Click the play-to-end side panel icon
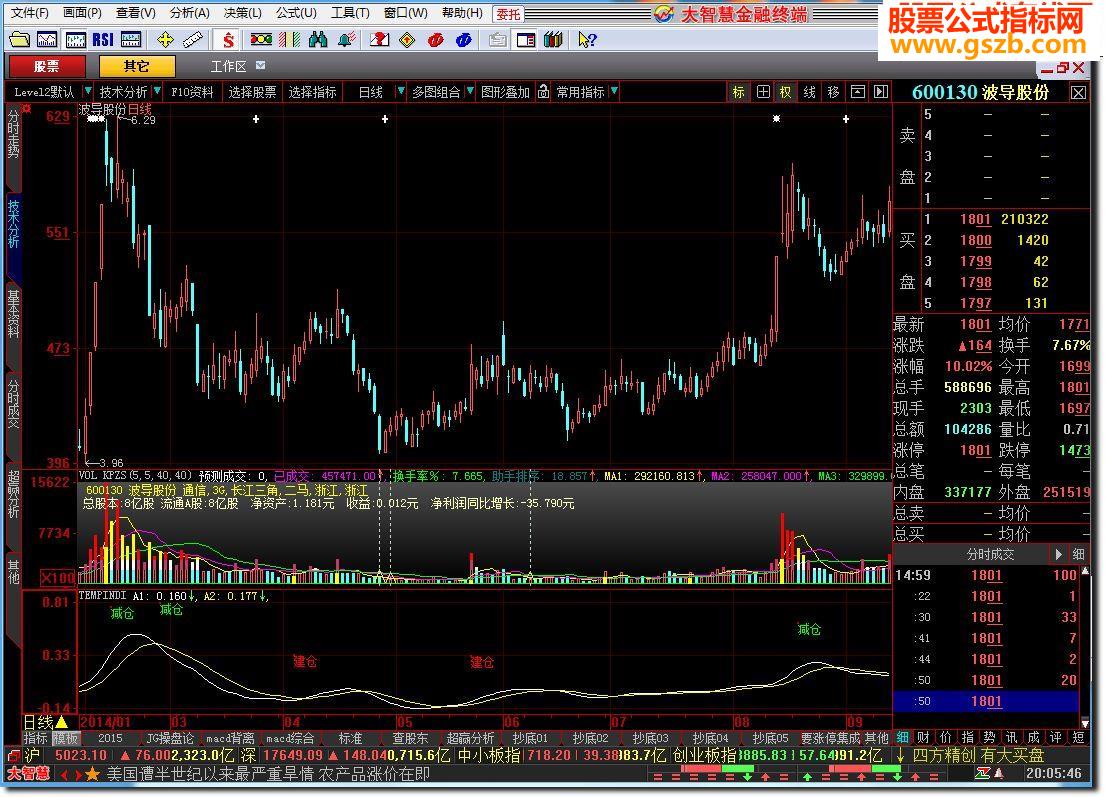Image resolution: width=1105 pixels, height=797 pixels. 881,92
